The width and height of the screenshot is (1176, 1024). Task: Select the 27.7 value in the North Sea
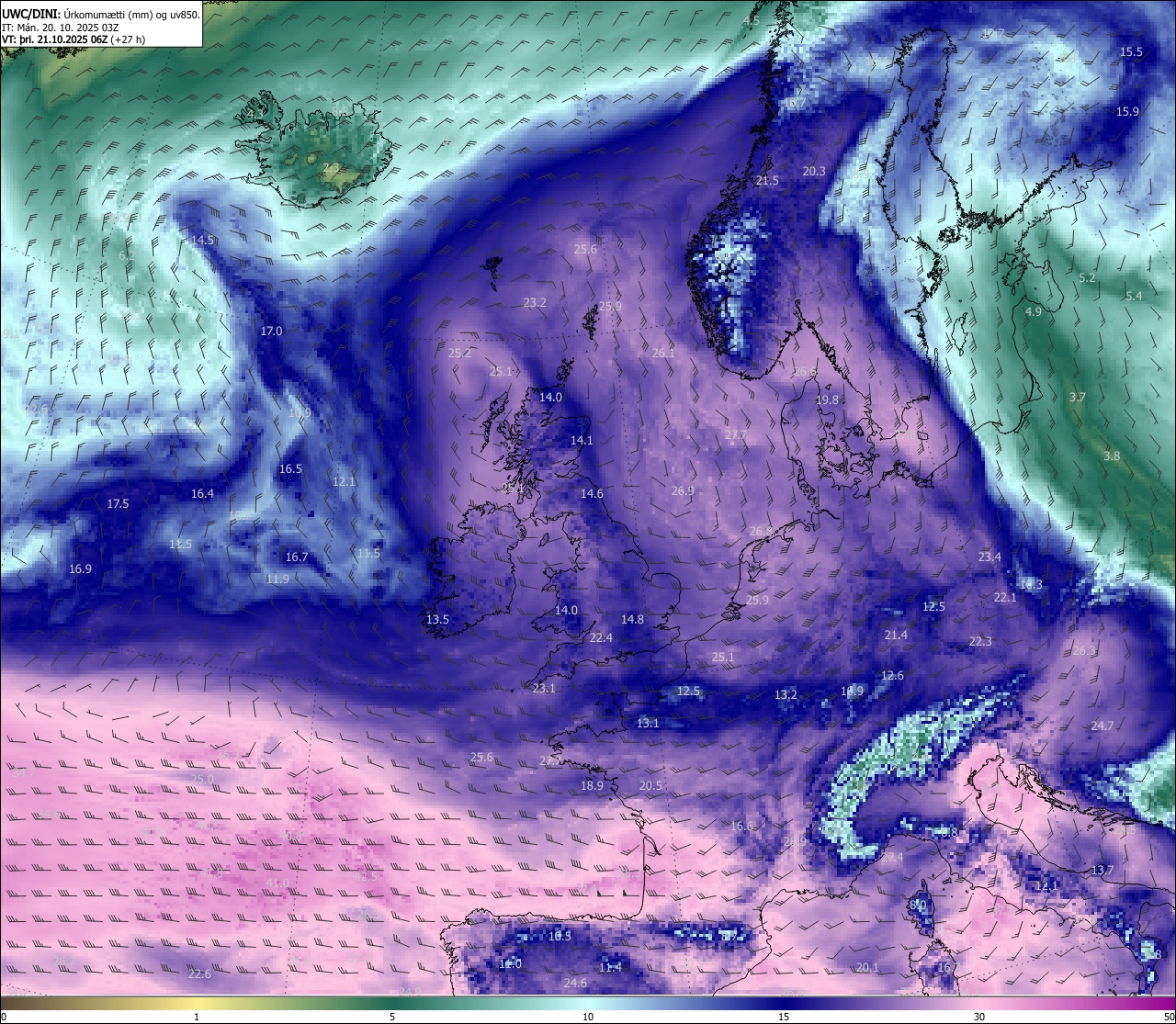tap(735, 434)
